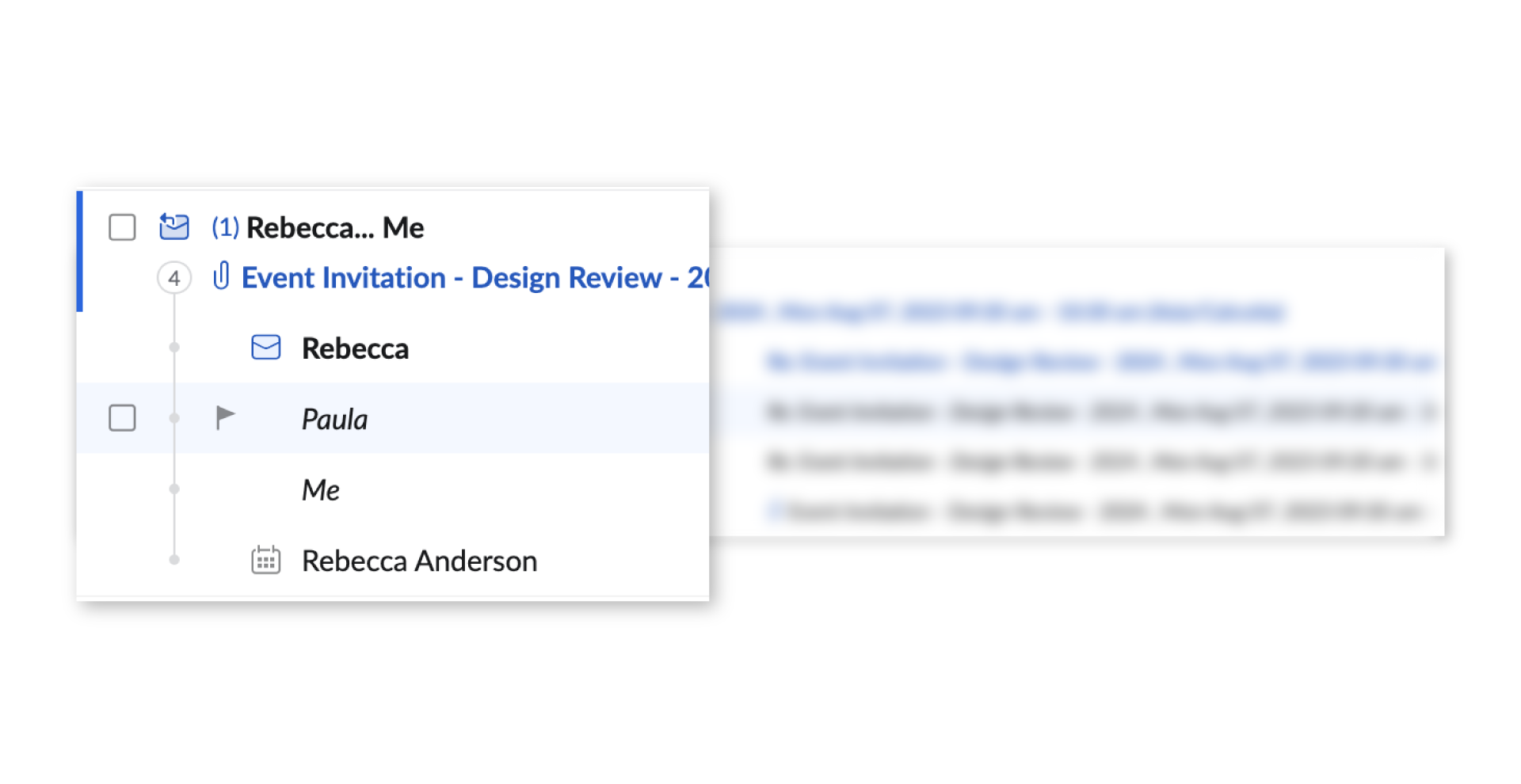Tick the checkbox in Paula's row

click(122, 418)
